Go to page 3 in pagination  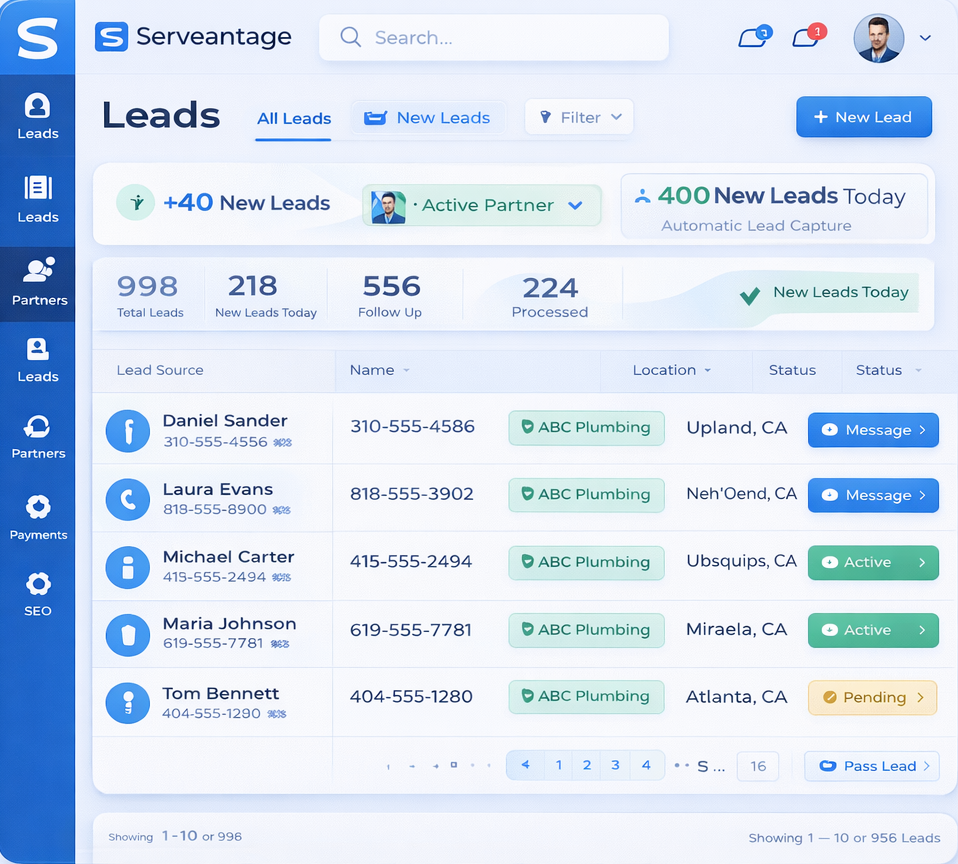pos(615,765)
